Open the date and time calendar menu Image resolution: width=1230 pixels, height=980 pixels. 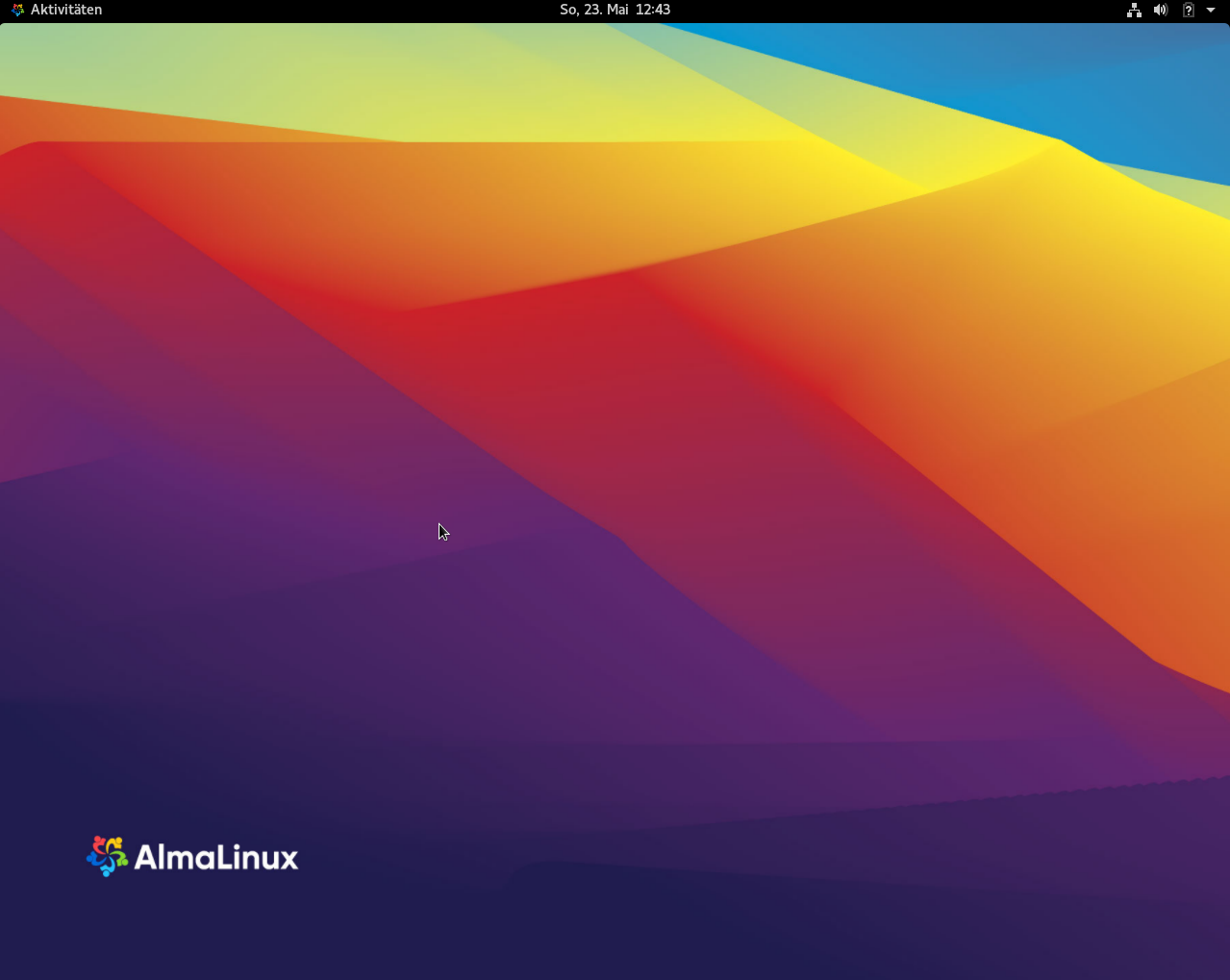pos(615,10)
